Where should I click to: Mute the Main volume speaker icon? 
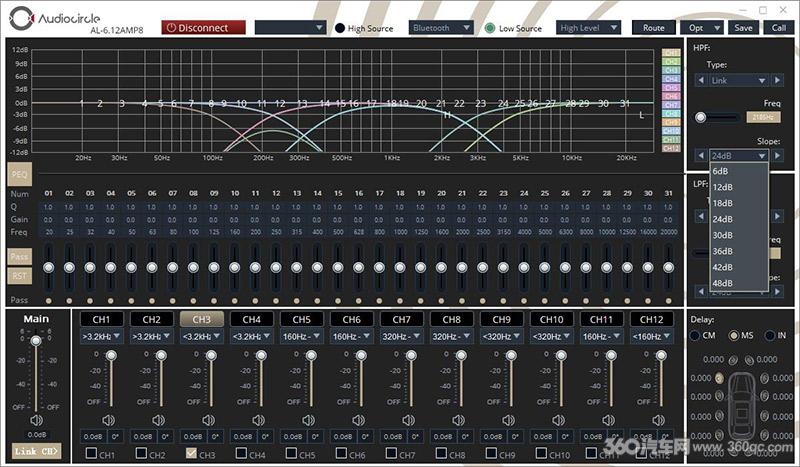[x=36, y=420]
